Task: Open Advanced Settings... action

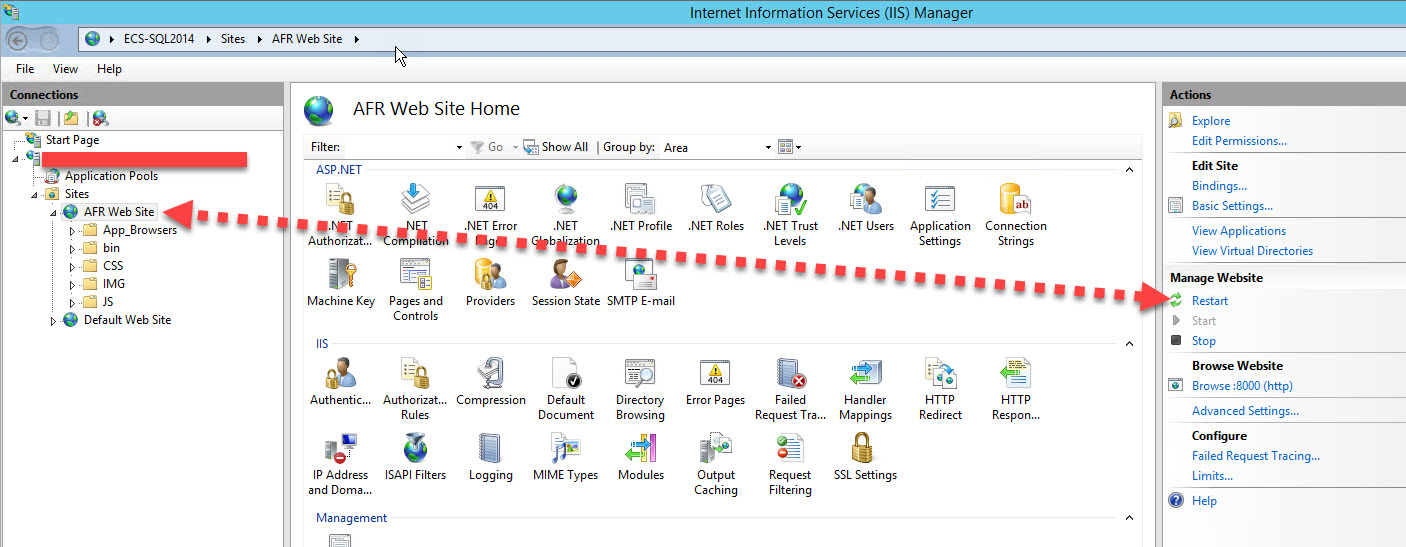Action: tap(1245, 411)
